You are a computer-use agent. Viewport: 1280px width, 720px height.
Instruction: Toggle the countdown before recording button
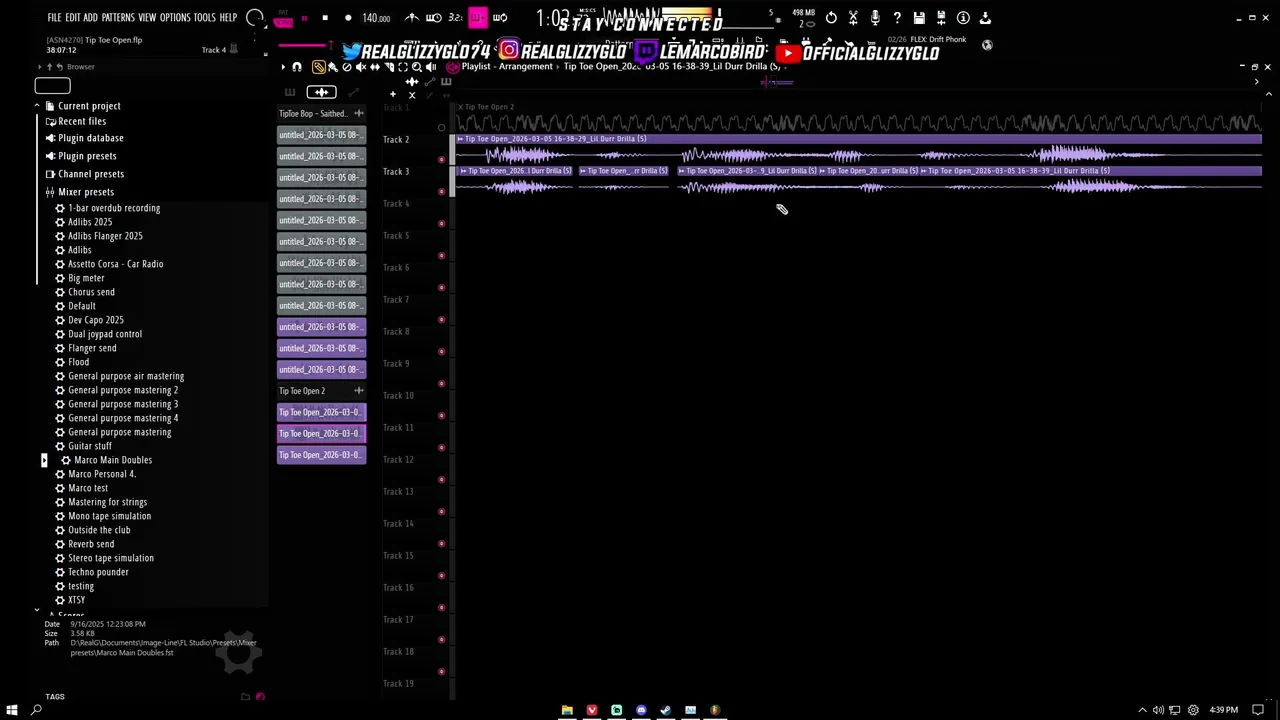tap(455, 18)
